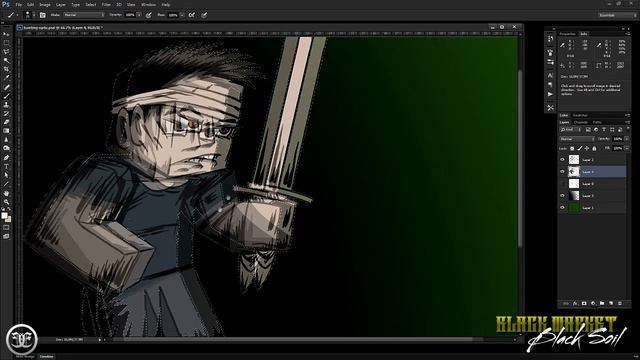The image size is (640, 360).
Task: Select the Path Selection tool
Action: point(6,175)
